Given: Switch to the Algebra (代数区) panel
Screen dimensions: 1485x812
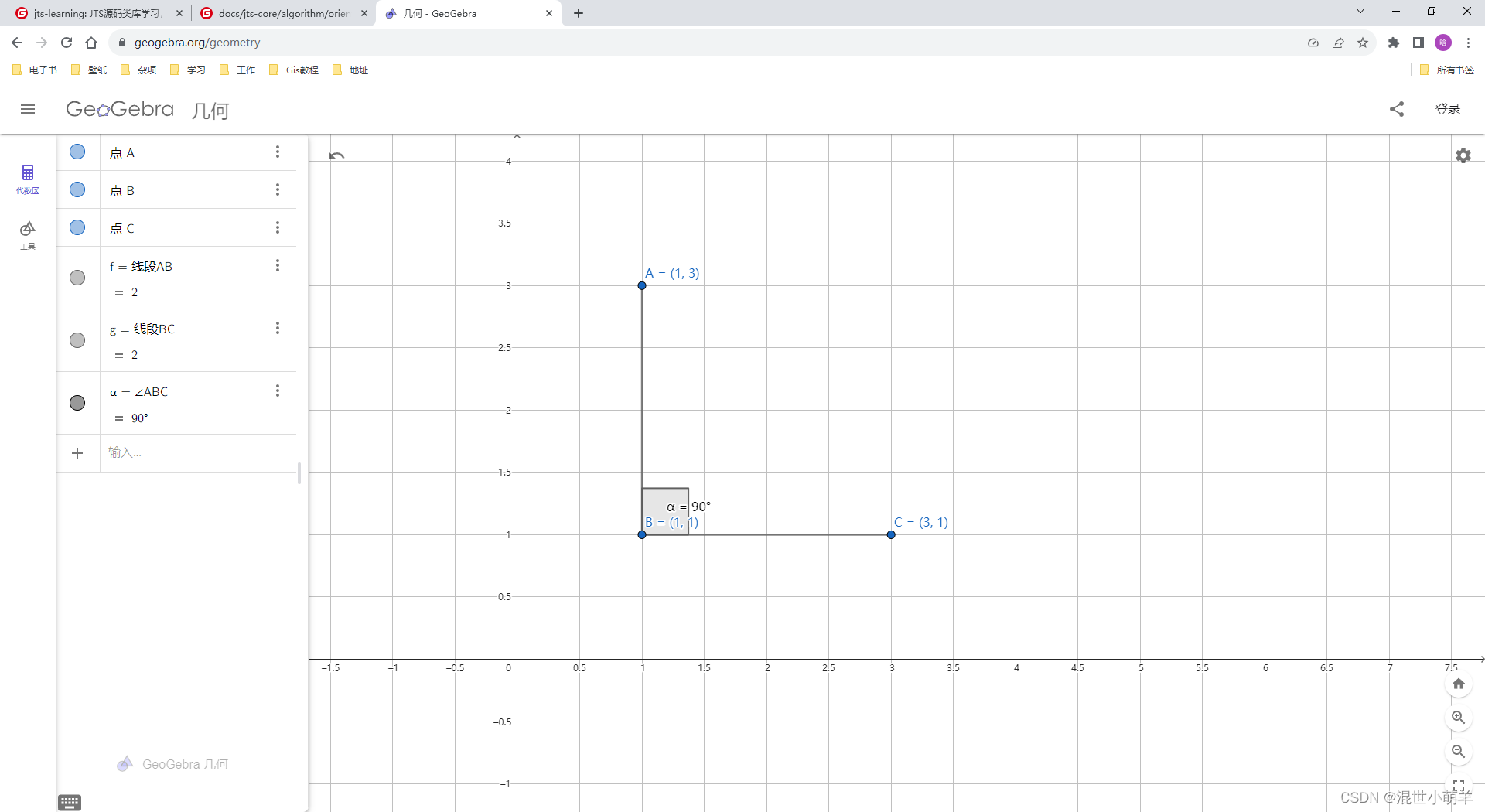Looking at the screenshot, I should coord(28,179).
